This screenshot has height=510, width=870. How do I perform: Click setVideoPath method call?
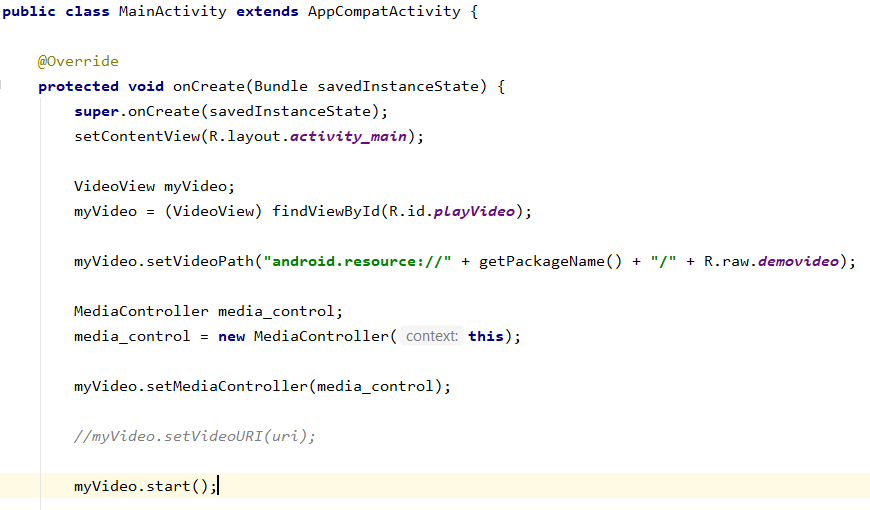200,261
